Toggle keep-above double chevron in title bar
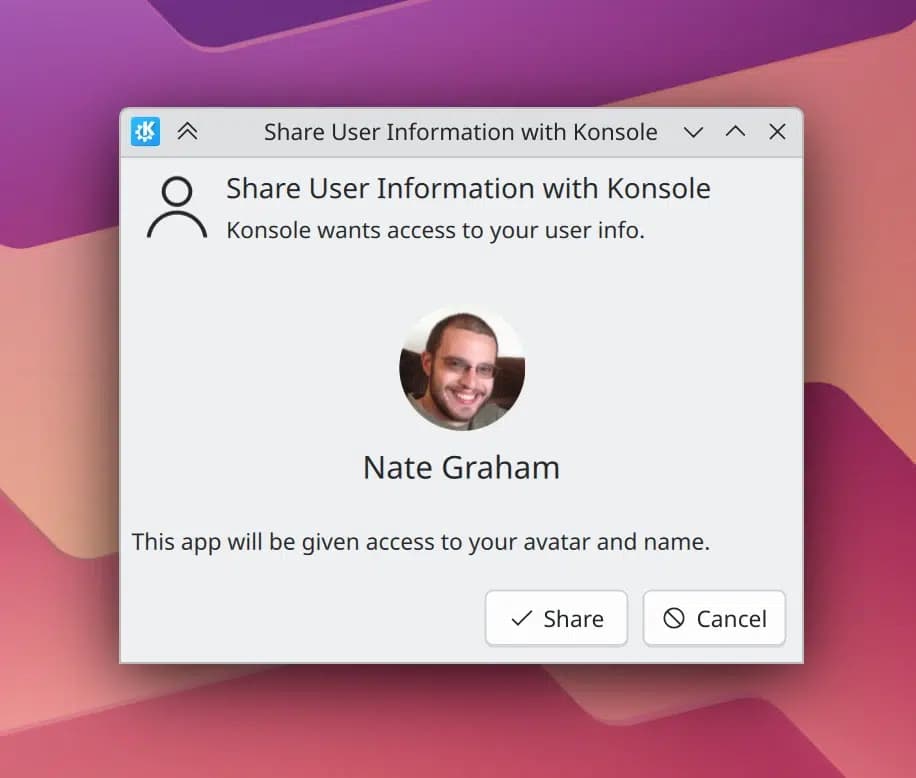 pyautogui.click(x=187, y=131)
